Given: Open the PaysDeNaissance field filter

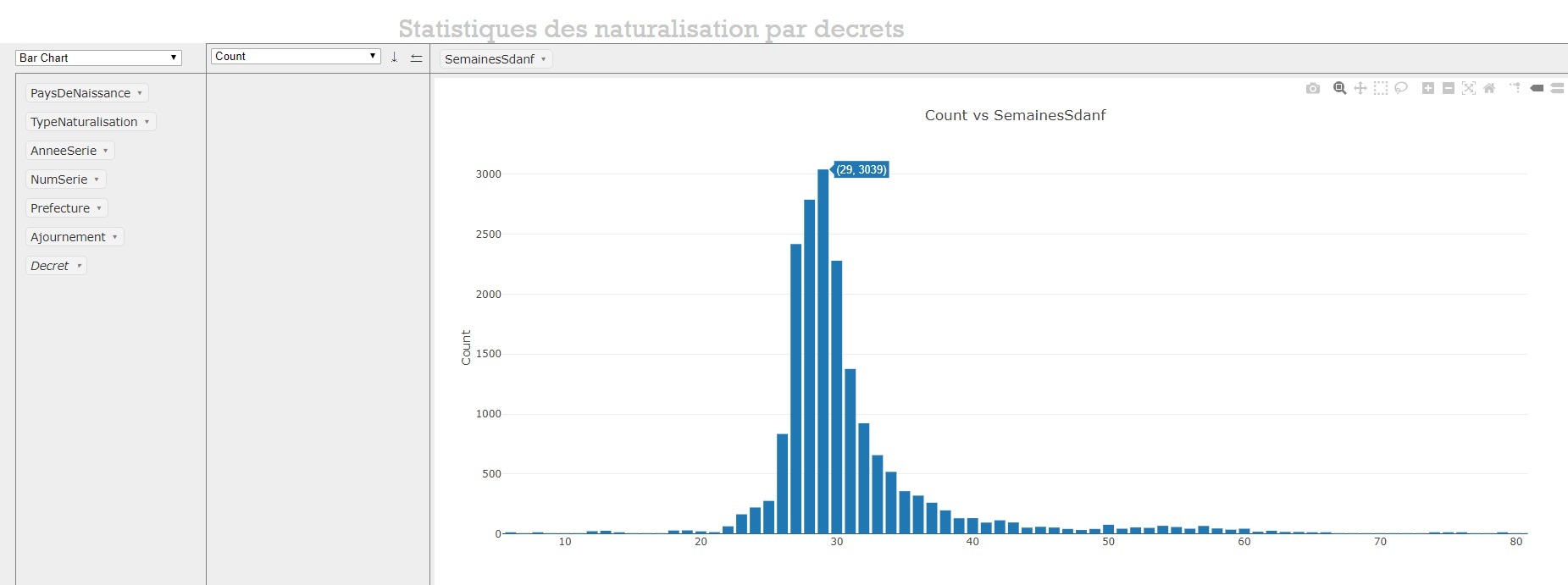Looking at the screenshot, I should (140, 93).
